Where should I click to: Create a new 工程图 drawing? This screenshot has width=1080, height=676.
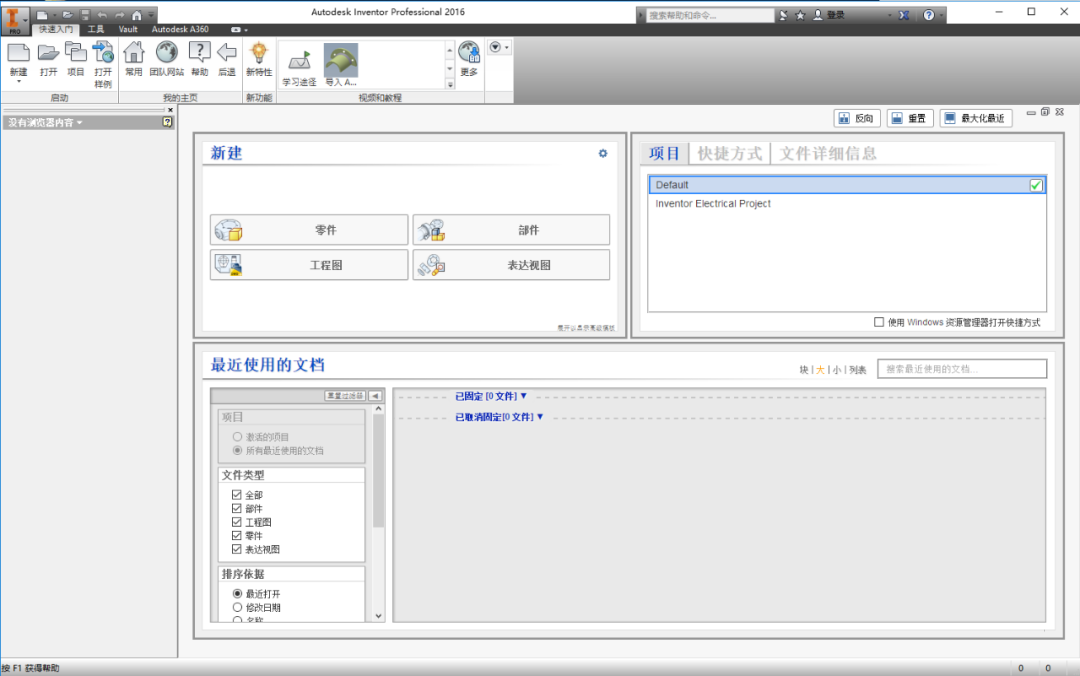(x=309, y=265)
